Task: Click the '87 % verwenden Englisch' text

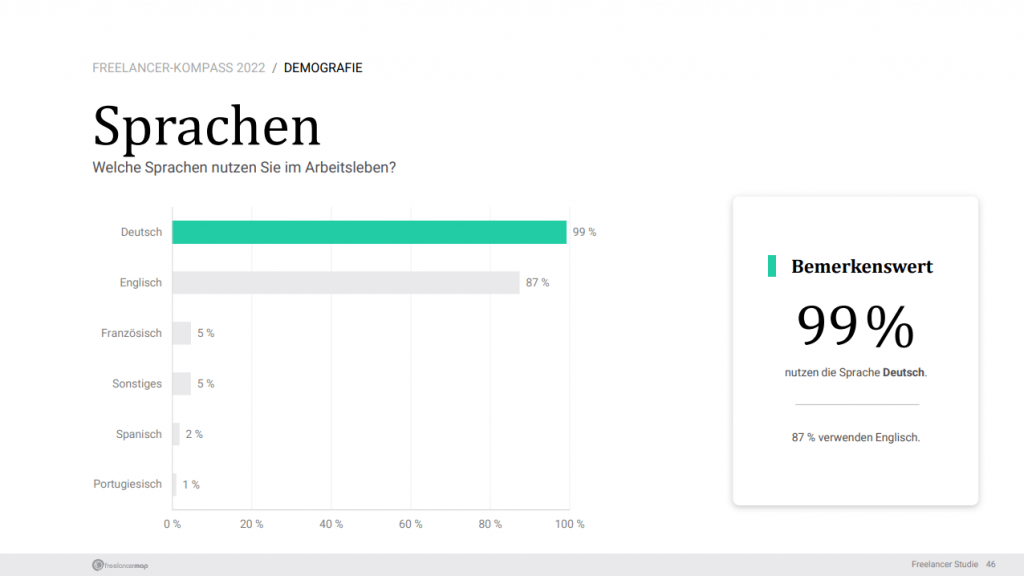Action: (856, 437)
